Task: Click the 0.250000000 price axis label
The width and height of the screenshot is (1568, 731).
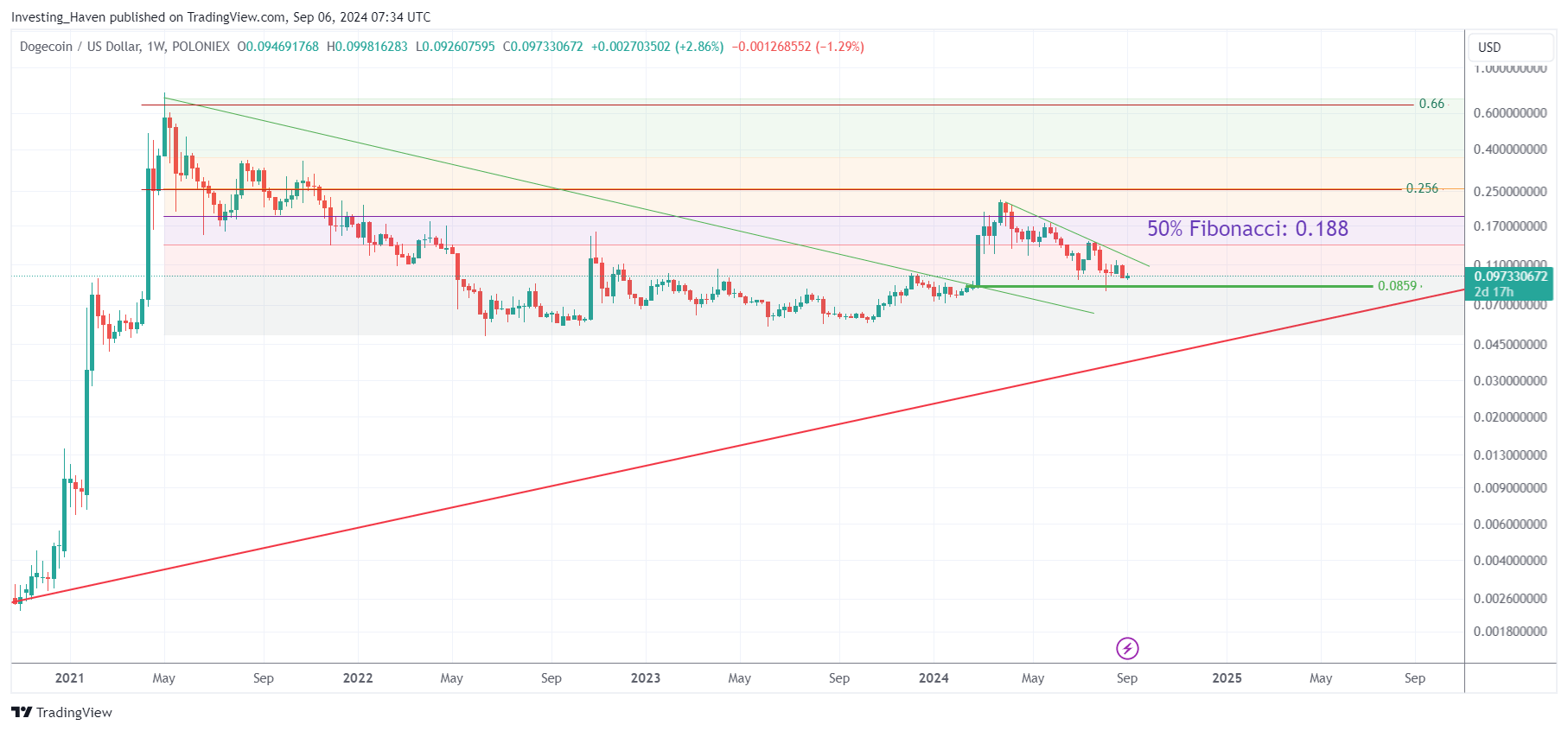Action: (x=1510, y=192)
